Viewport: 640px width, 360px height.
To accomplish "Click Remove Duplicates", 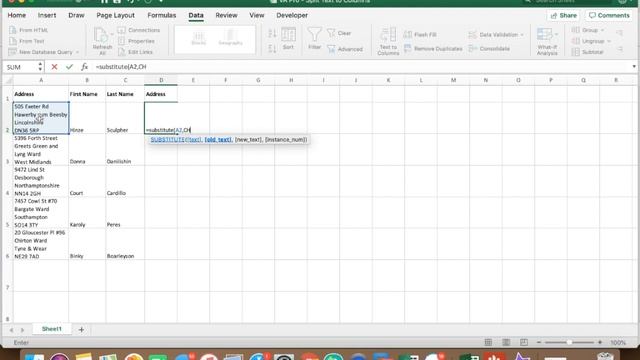I will (x=433, y=49).
